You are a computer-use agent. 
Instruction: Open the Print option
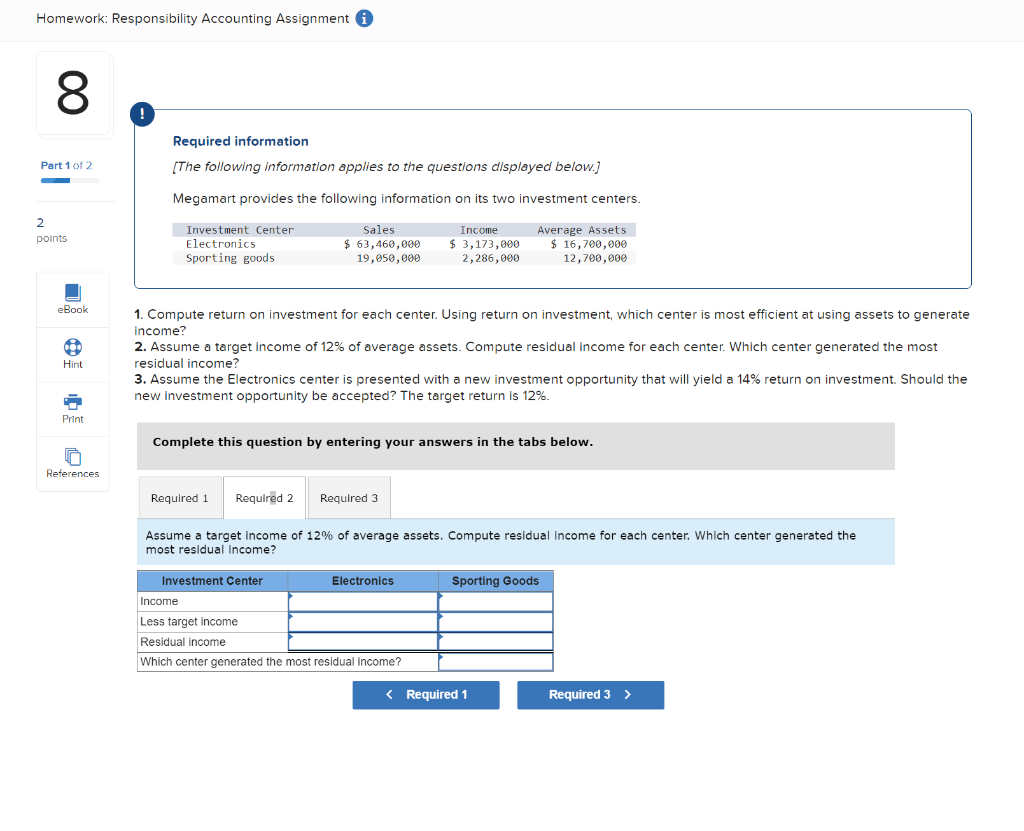tap(72, 408)
